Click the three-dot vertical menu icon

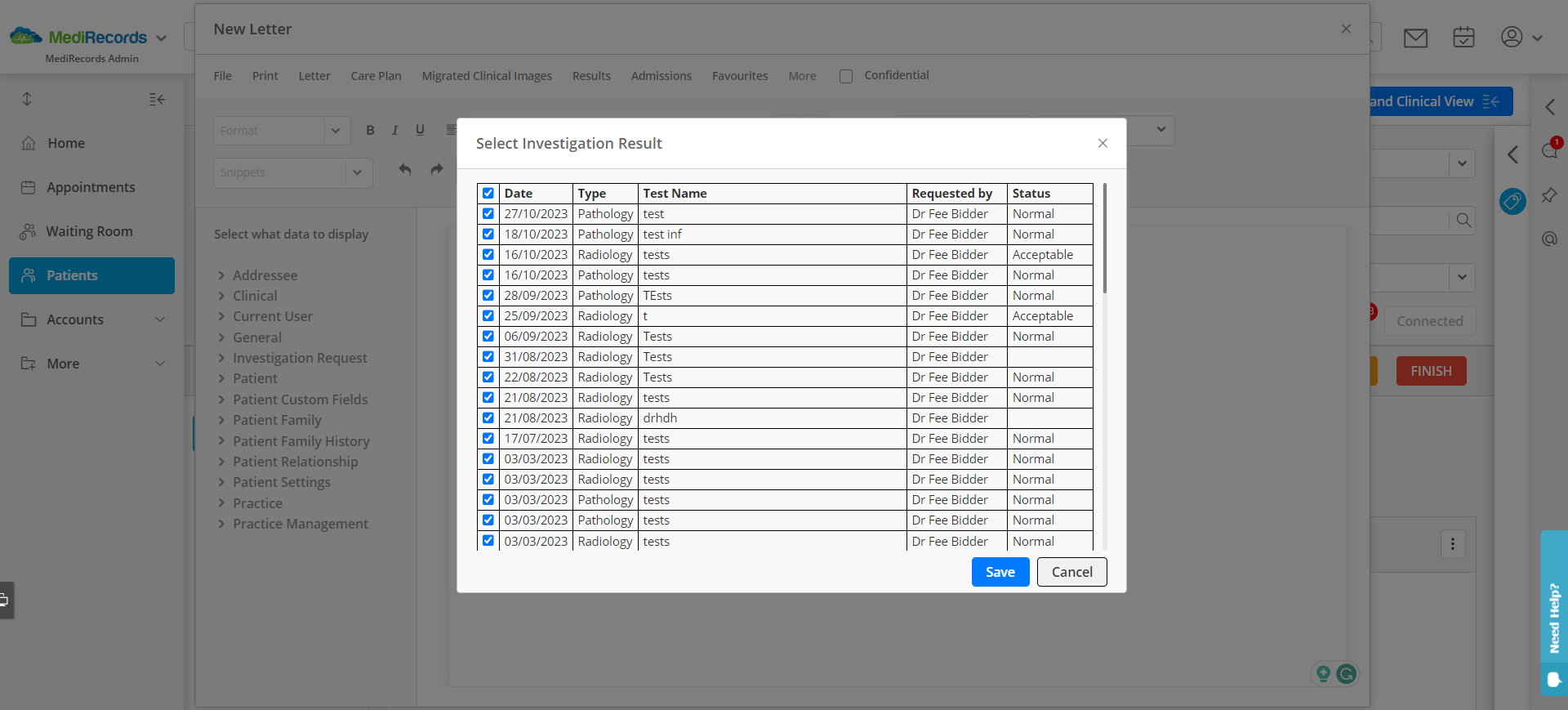click(x=1453, y=544)
